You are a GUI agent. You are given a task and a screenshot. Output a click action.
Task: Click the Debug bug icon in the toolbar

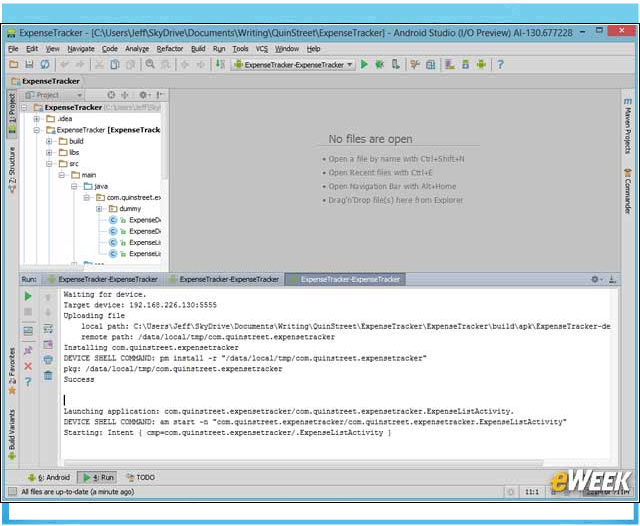click(x=380, y=64)
